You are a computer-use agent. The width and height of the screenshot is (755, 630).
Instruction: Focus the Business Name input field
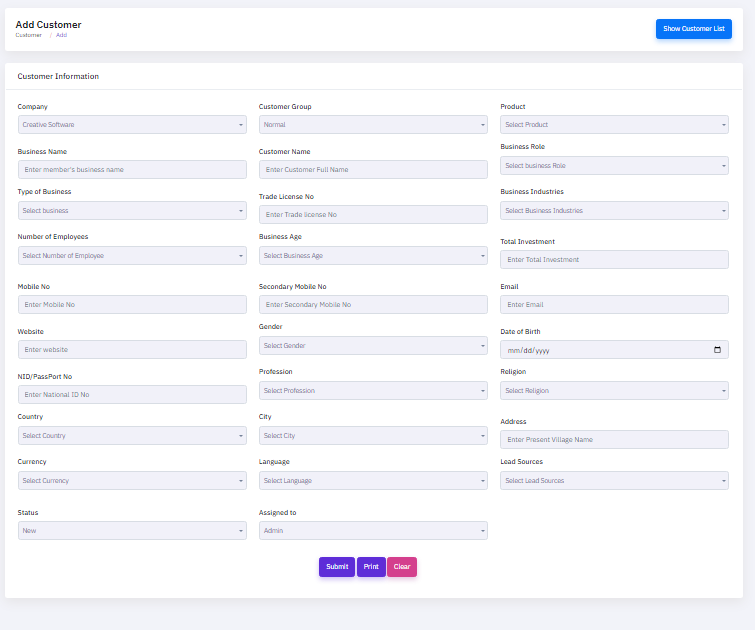(x=132, y=170)
